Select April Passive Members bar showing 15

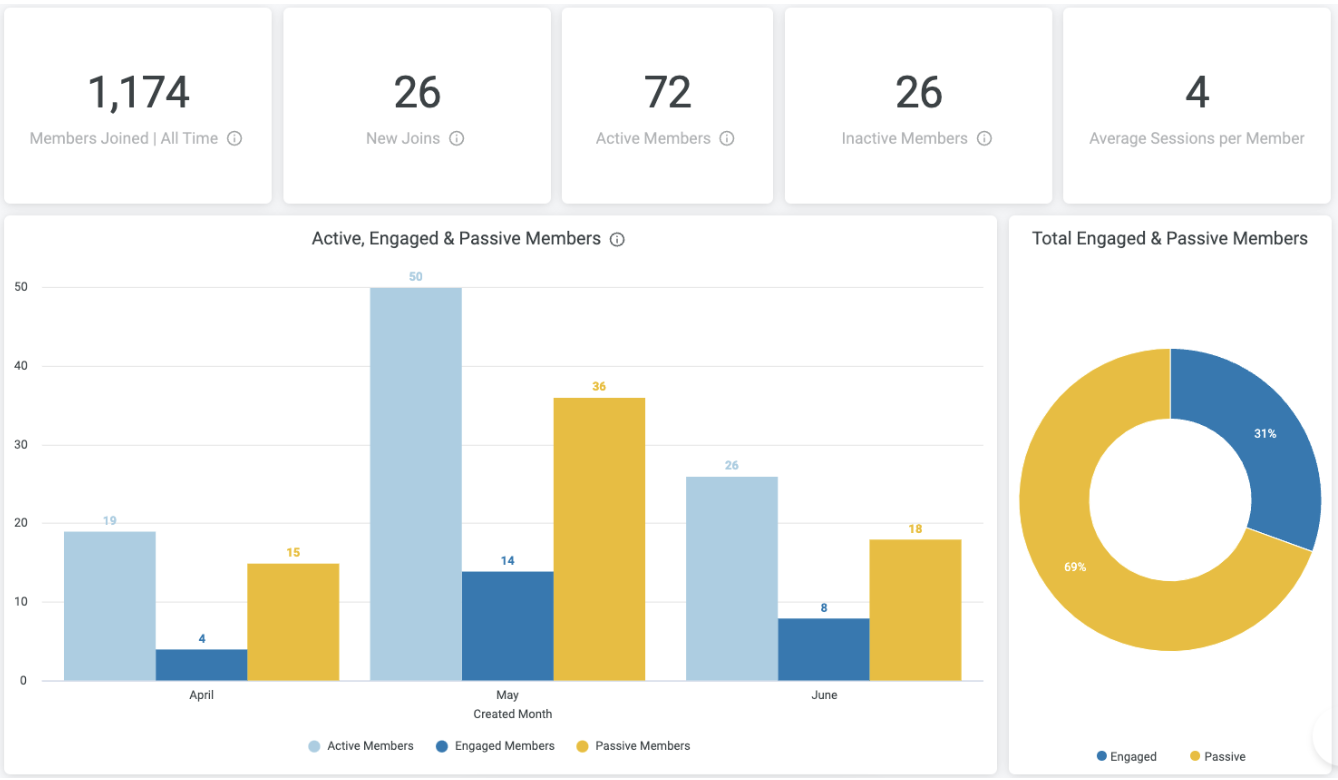tap(293, 622)
